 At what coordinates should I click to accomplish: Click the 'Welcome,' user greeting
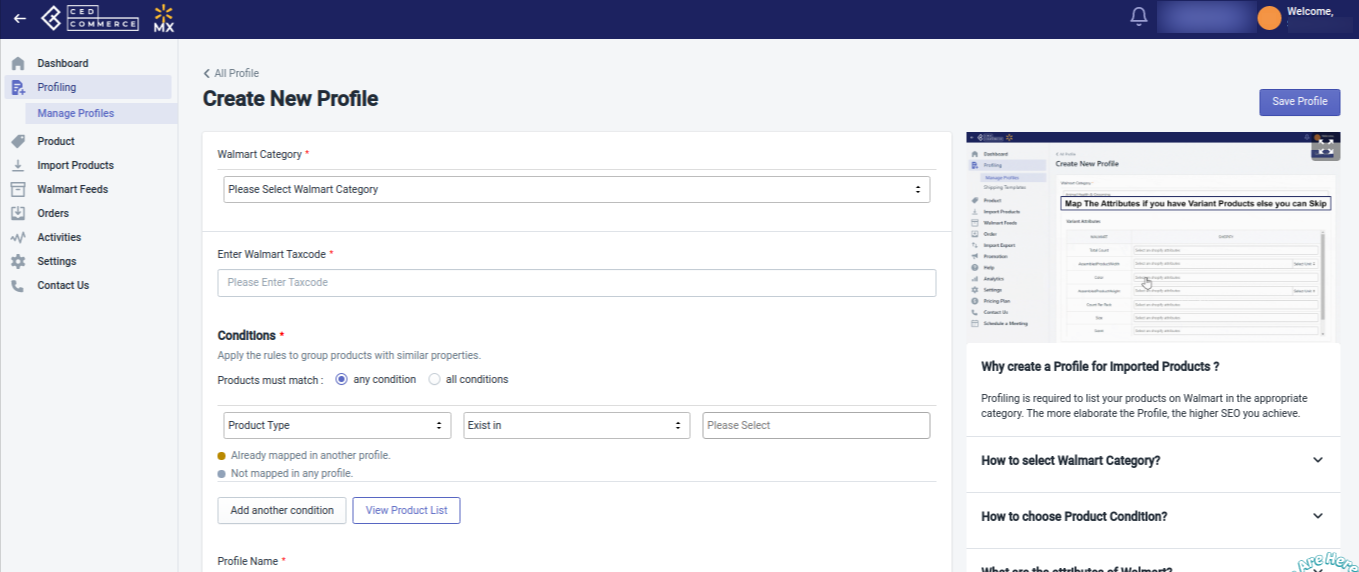pyautogui.click(x=1310, y=11)
